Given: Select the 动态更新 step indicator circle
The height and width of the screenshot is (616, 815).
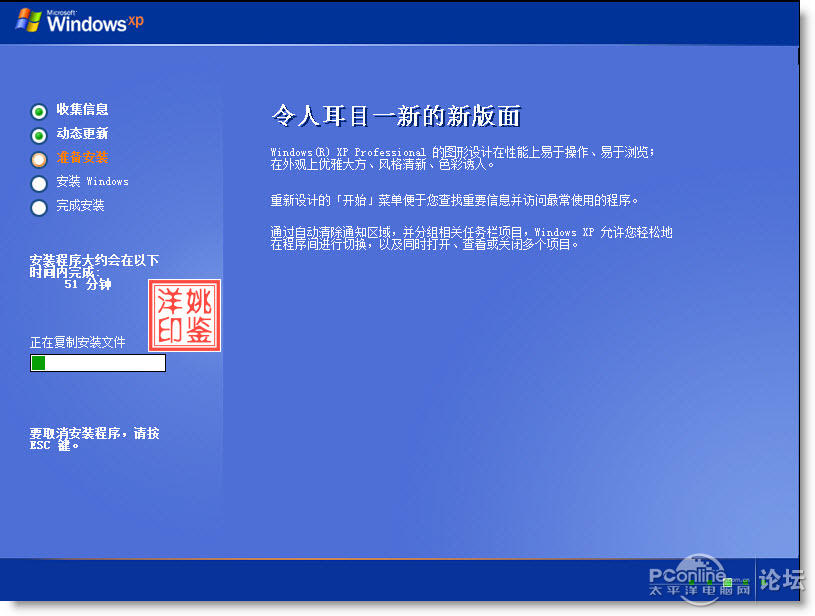Looking at the screenshot, I should pyautogui.click(x=39, y=136).
